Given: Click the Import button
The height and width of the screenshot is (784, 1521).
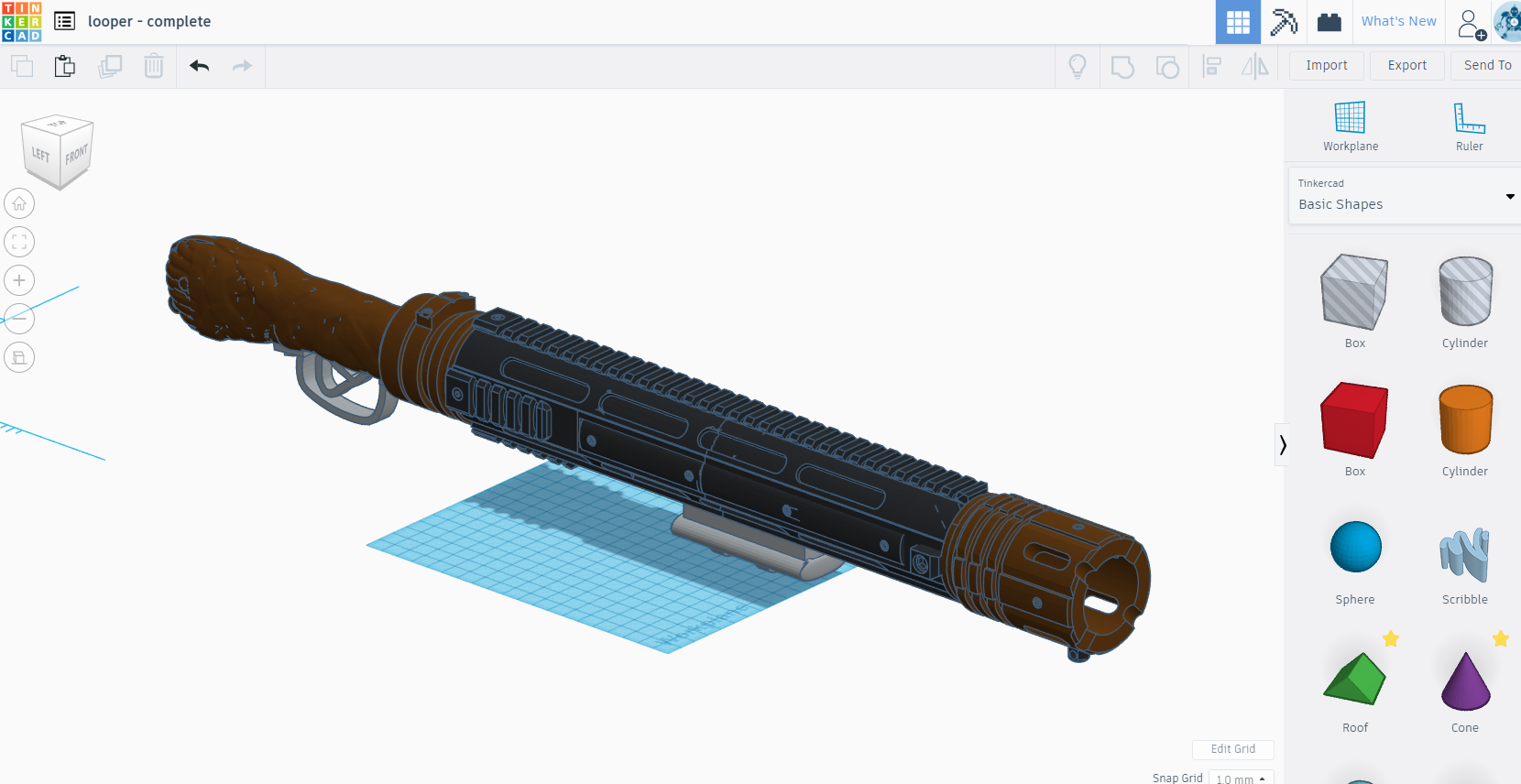Looking at the screenshot, I should pos(1327,65).
